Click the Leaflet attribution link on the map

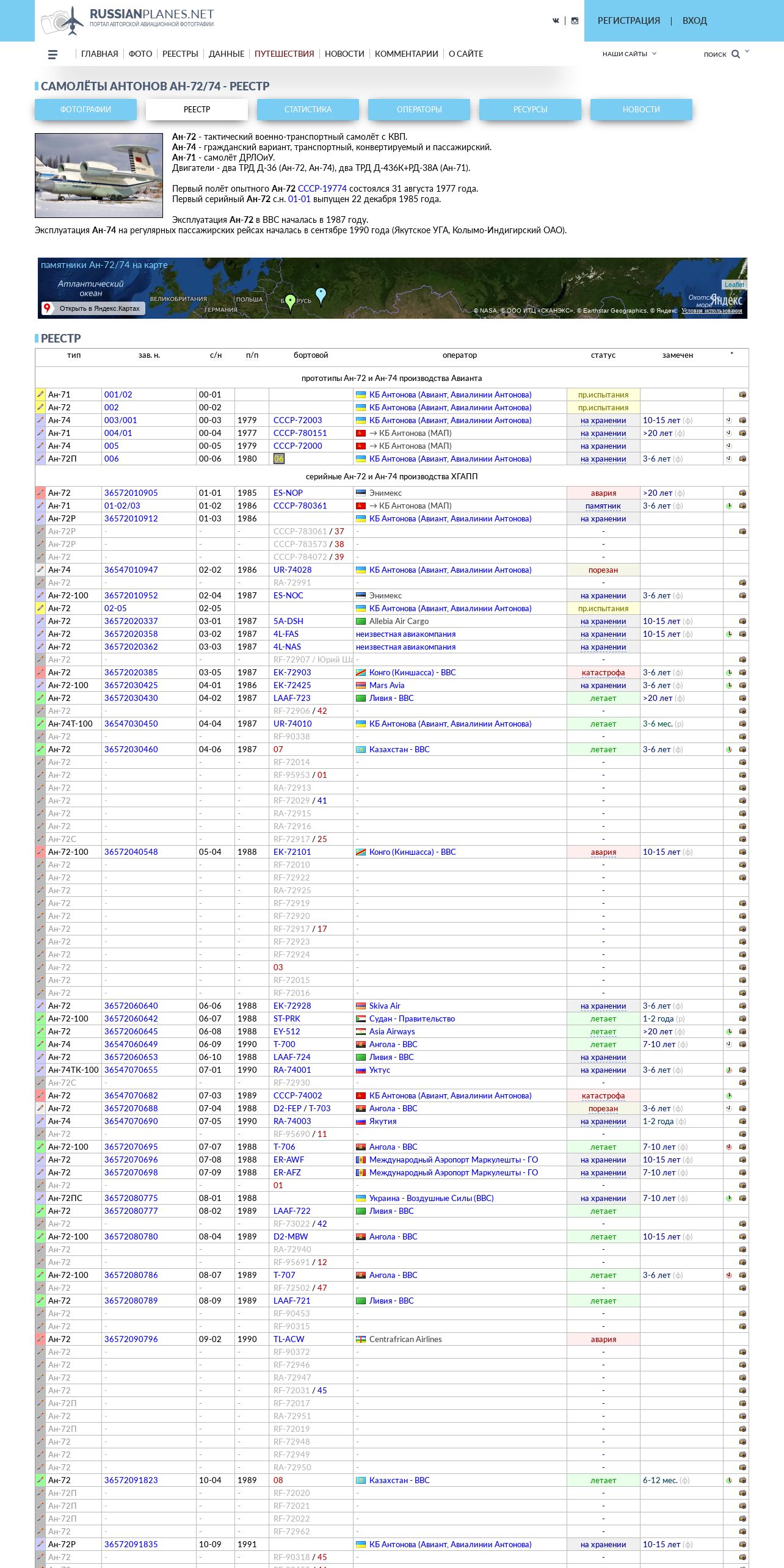735,285
